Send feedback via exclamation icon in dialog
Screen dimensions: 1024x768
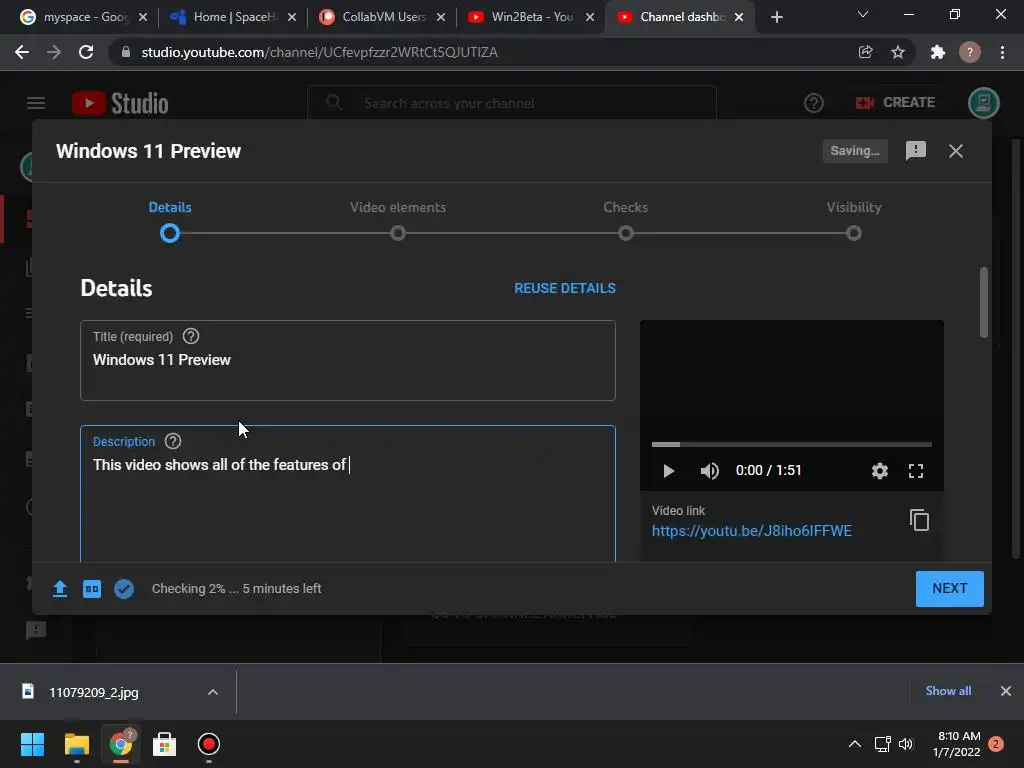point(916,151)
